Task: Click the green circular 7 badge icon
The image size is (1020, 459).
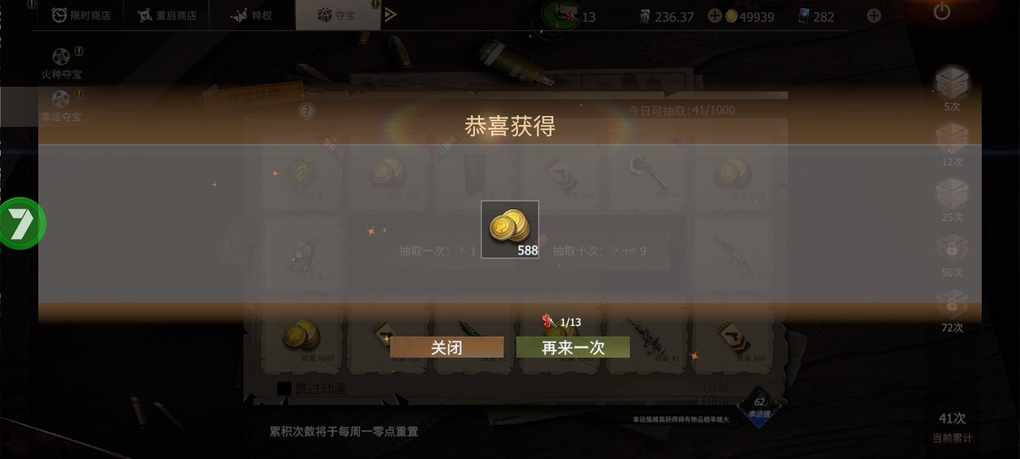Action: click(22, 223)
